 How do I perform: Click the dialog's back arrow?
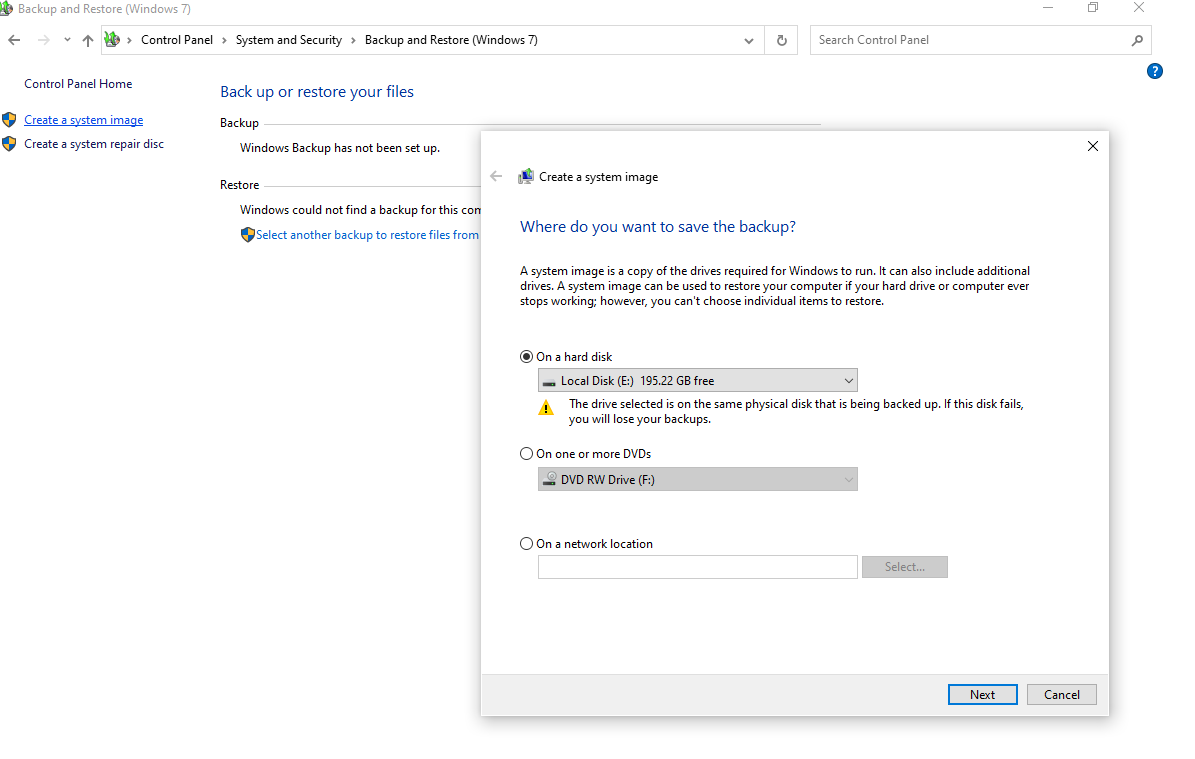pyautogui.click(x=496, y=176)
